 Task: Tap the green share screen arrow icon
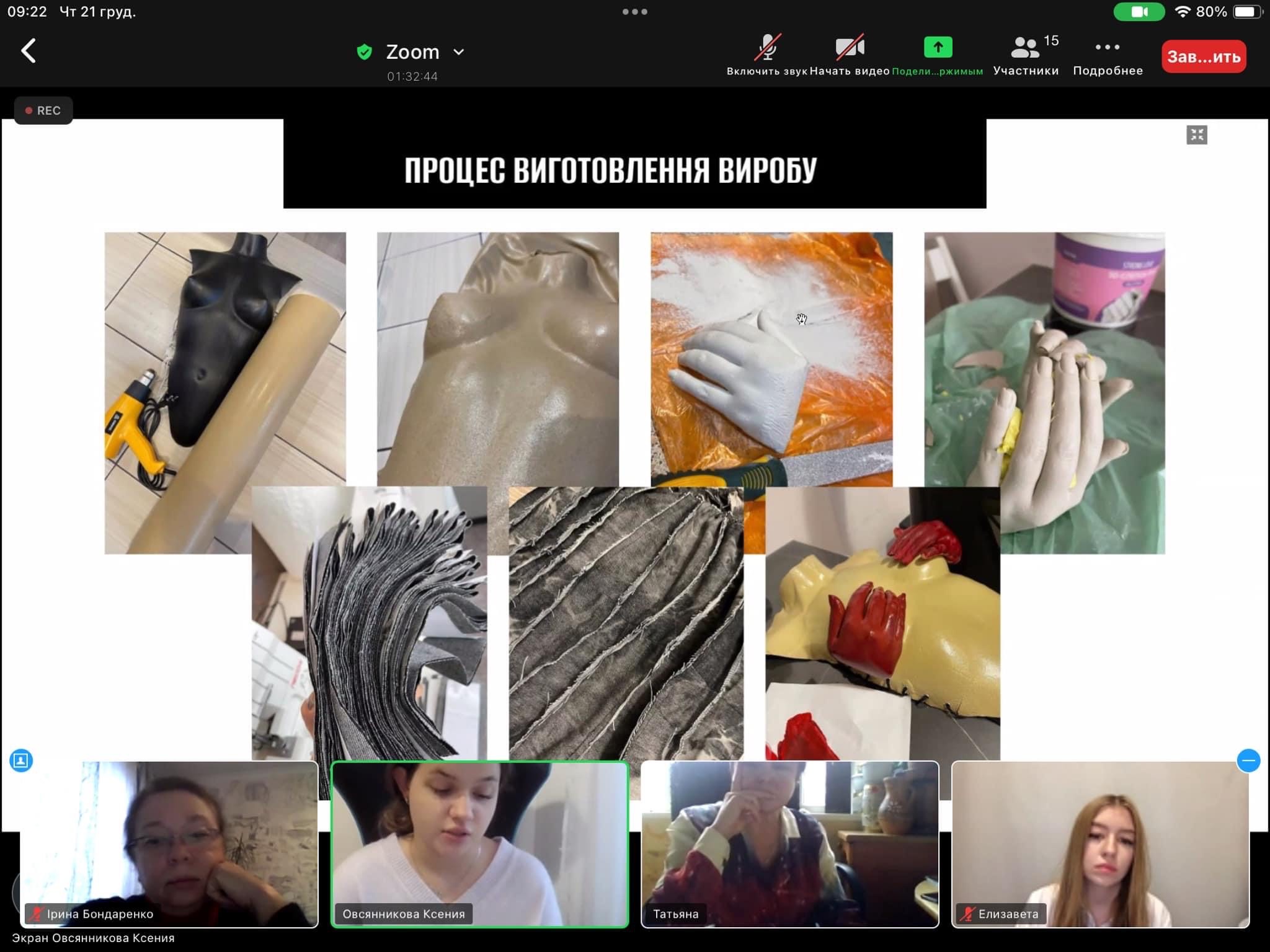coord(938,47)
